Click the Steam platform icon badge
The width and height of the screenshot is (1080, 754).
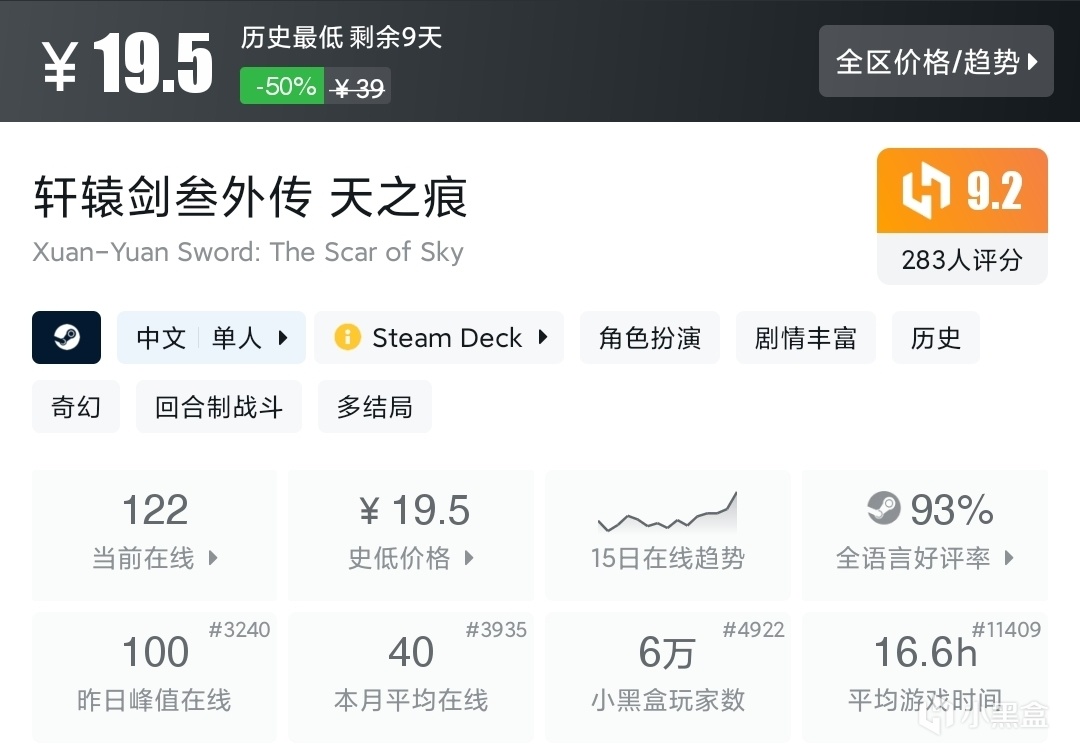point(67,337)
